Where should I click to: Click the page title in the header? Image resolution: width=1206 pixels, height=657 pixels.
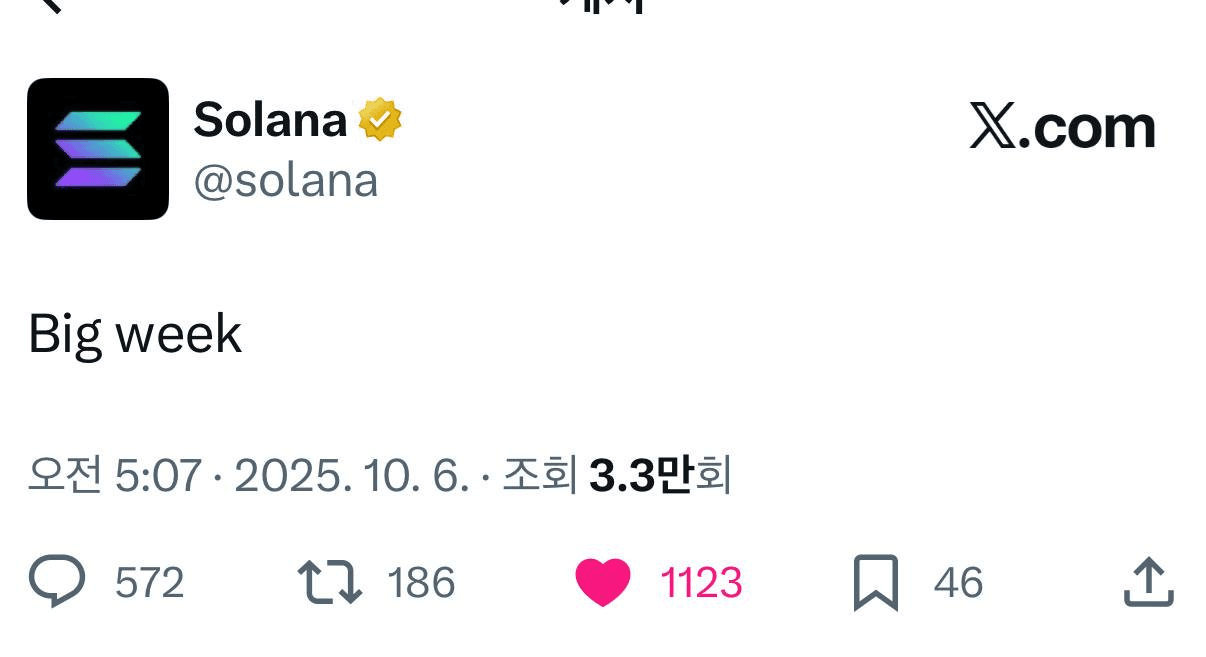603,6
